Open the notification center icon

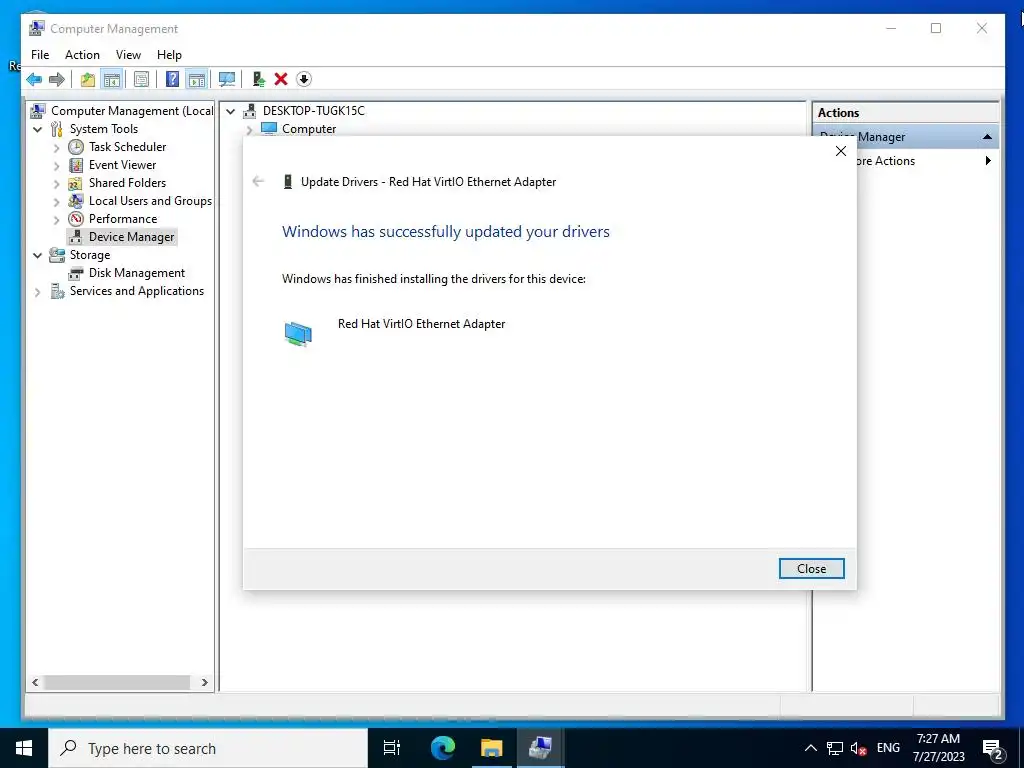click(x=993, y=750)
